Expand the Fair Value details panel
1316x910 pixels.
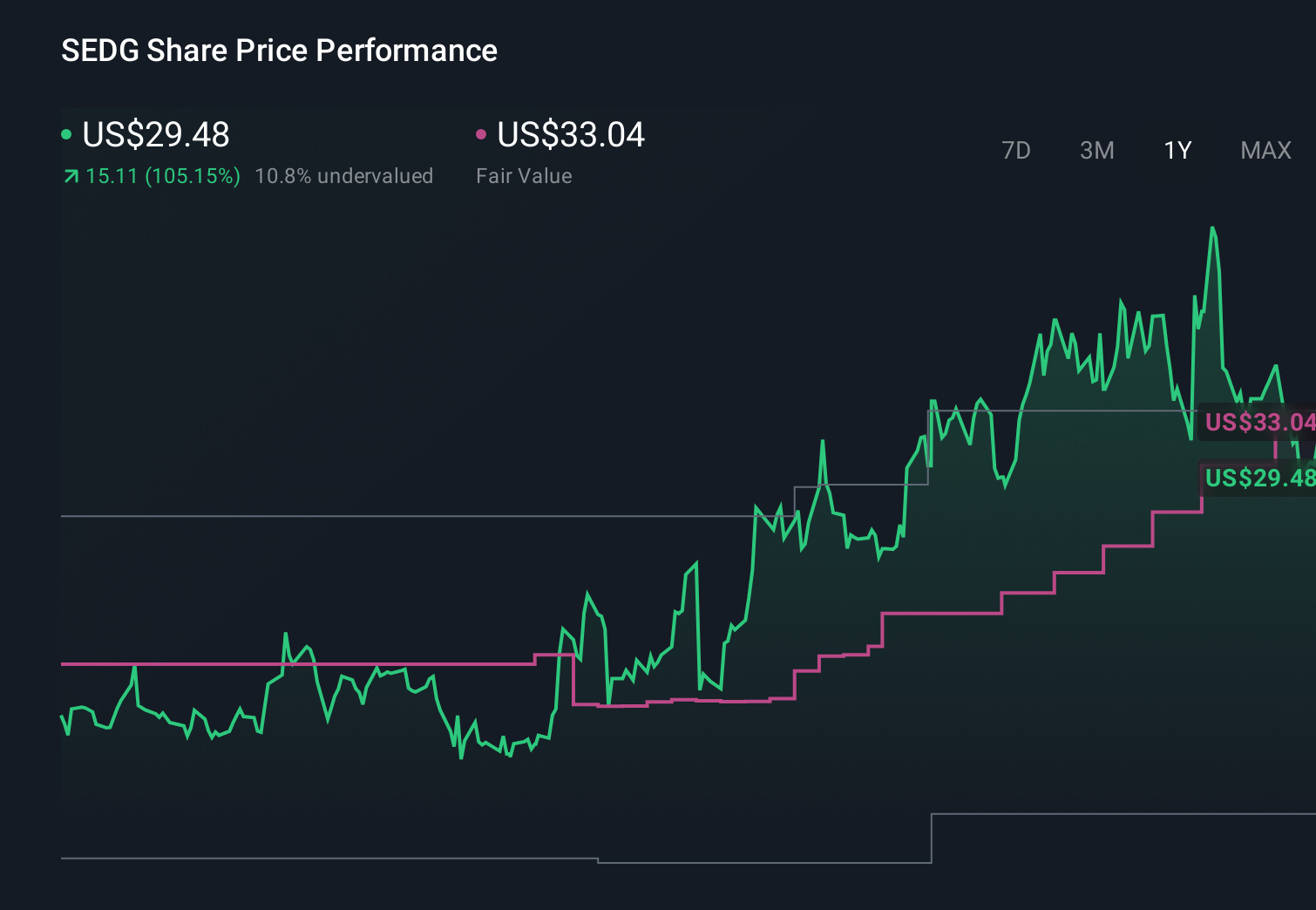point(524,175)
